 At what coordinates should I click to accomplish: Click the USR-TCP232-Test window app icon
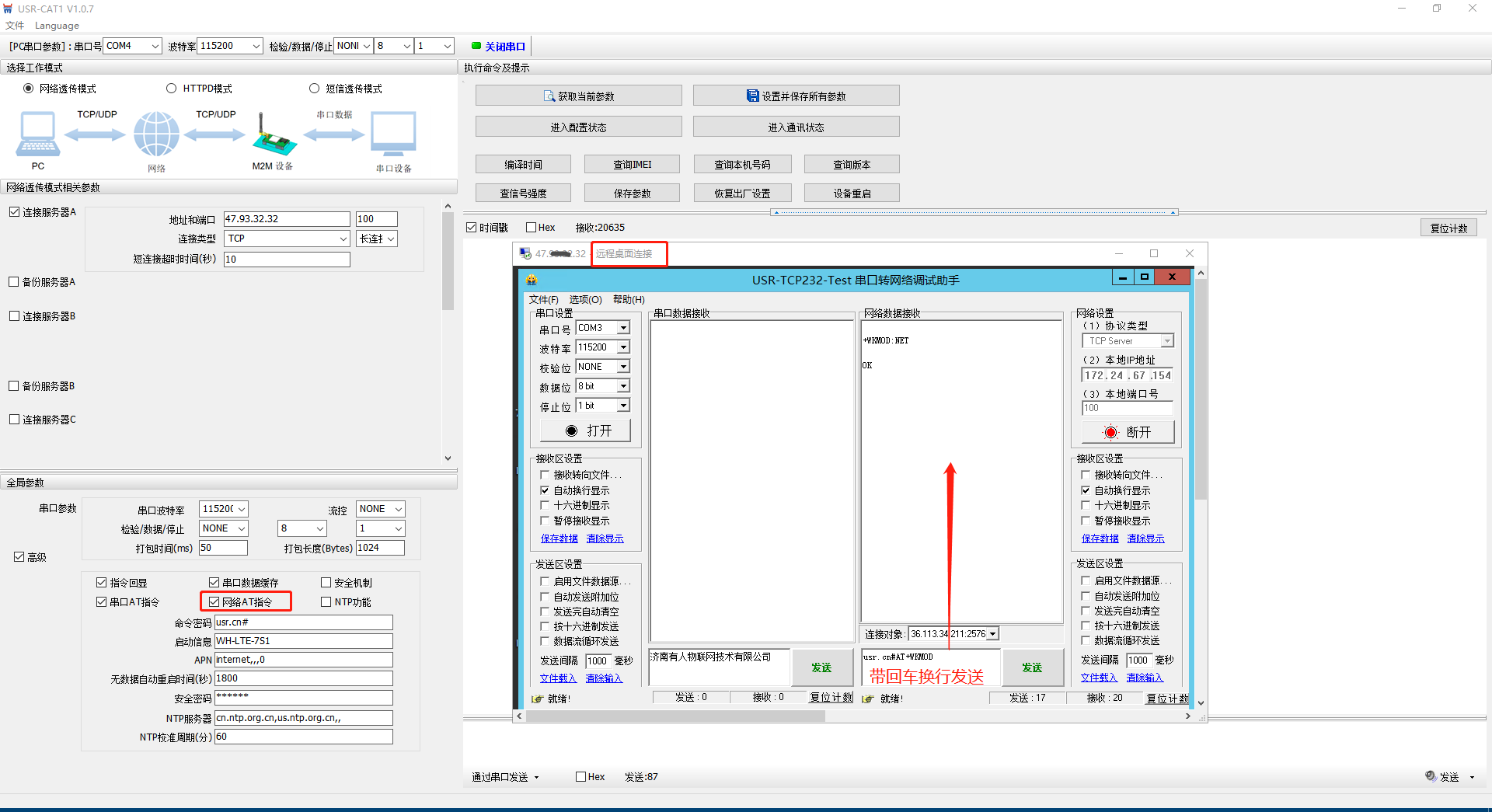[532, 280]
